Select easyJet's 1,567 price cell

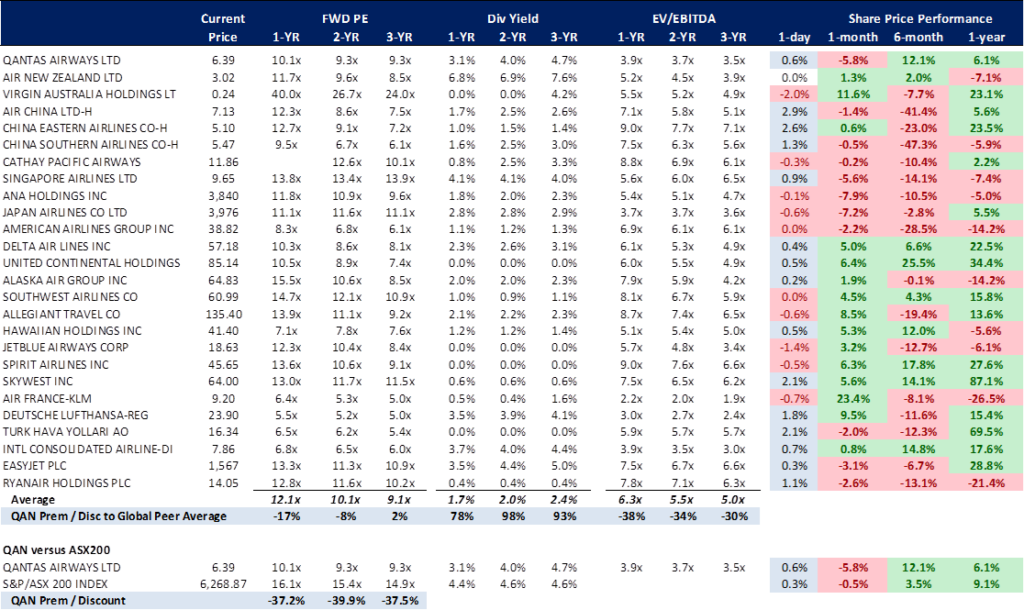[x=223, y=466]
